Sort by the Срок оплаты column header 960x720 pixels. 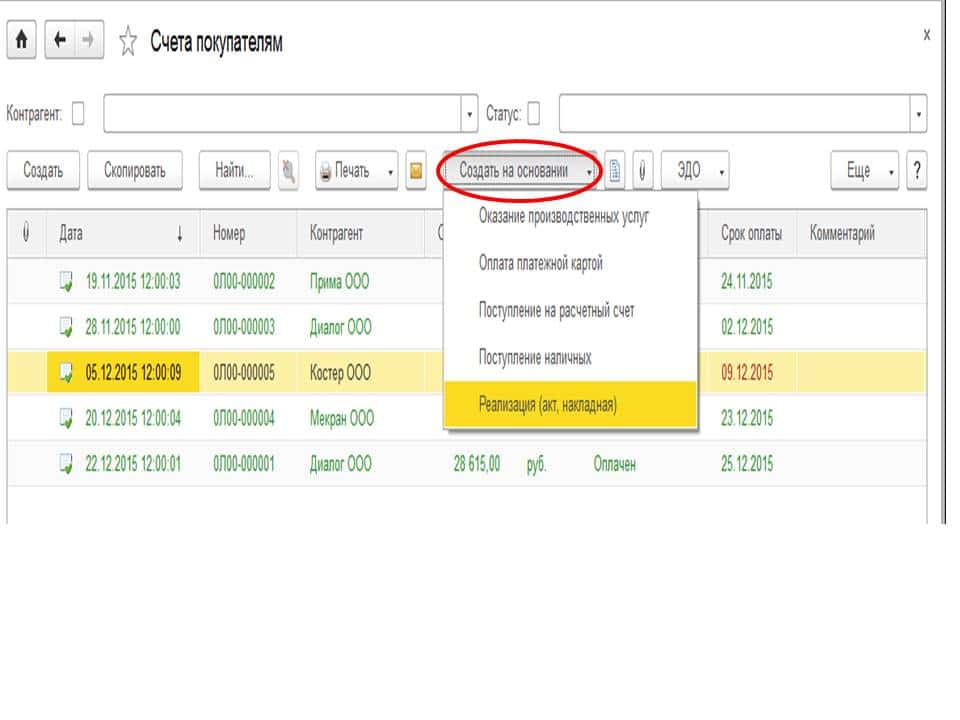(751, 233)
